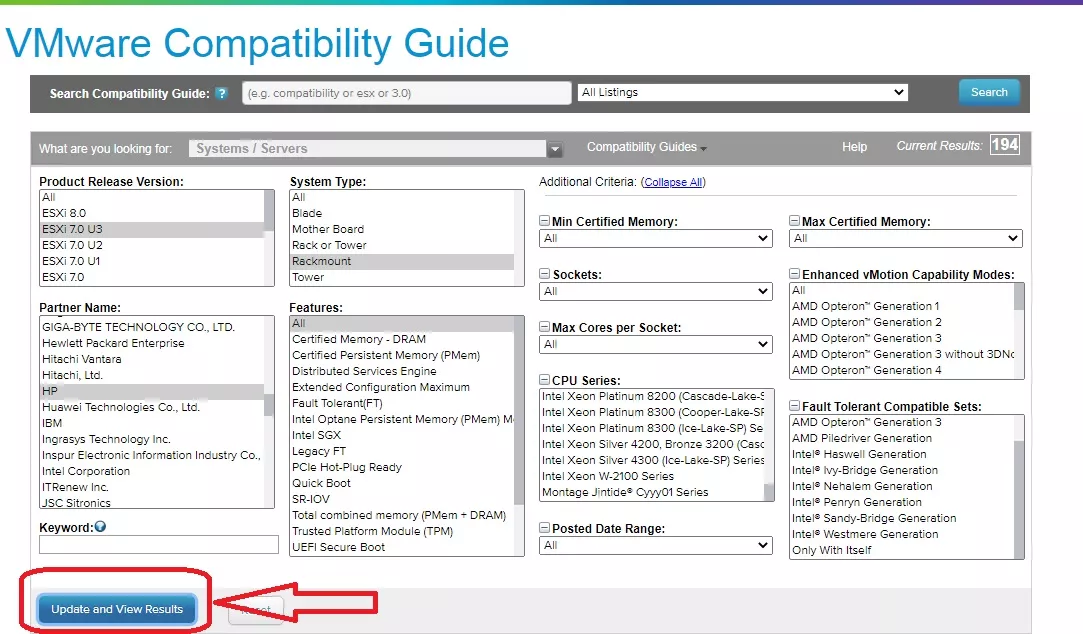
Task: Collapse the Sockets criteria section
Action: (544, 274)
